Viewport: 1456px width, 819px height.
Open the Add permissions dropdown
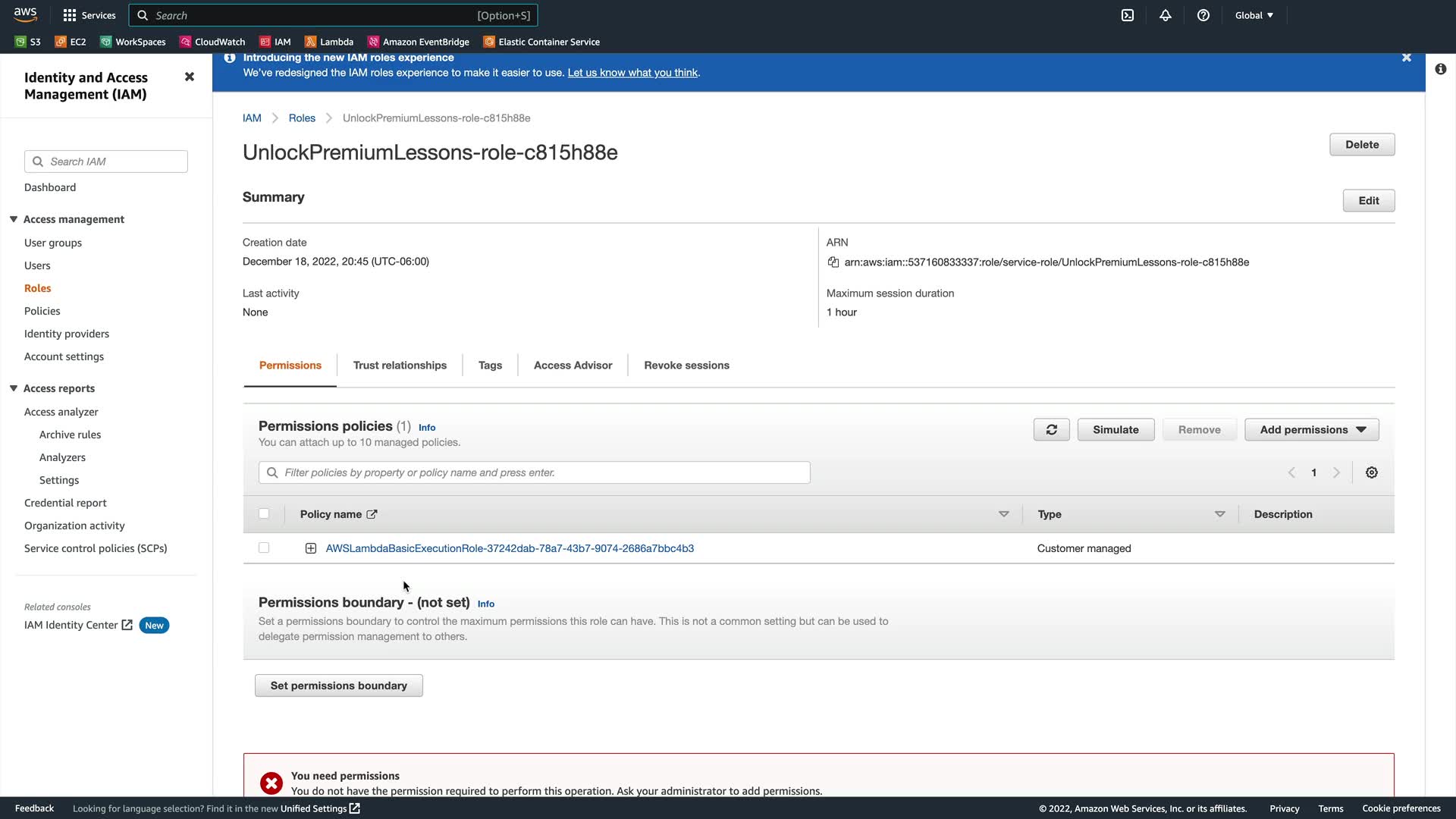pyautogui.click(x=1312, y=430)
